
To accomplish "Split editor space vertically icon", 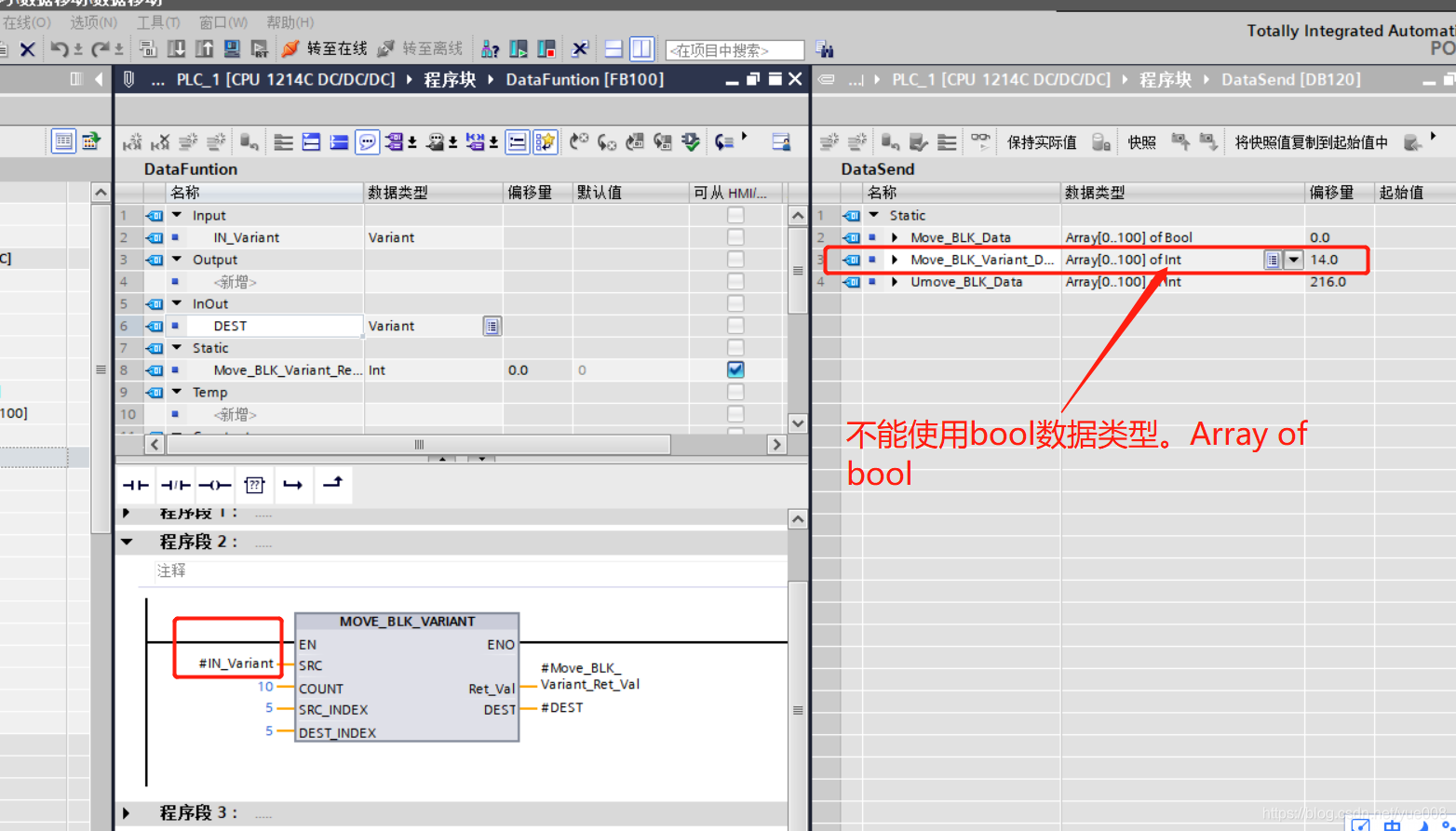I will coord(642,49).
